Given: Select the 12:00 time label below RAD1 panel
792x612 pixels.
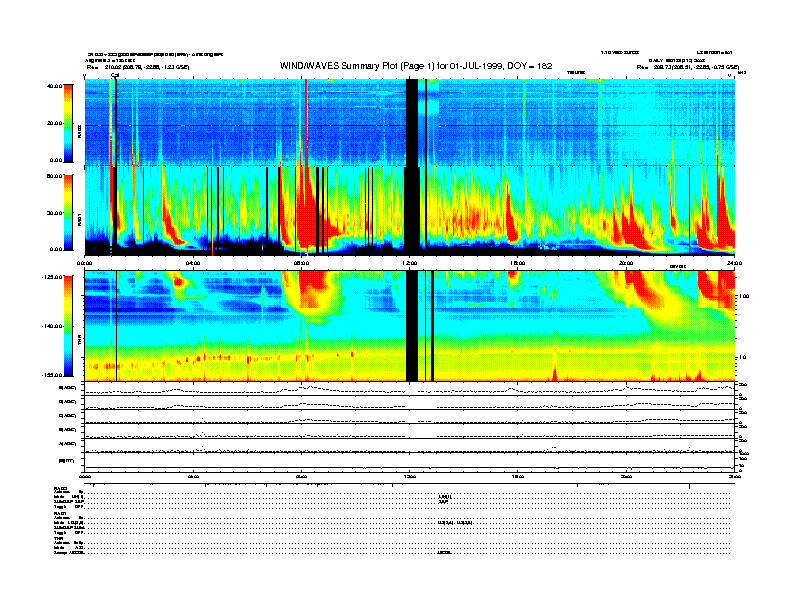Looking at the screenshot, I should [x=410, y=263].
